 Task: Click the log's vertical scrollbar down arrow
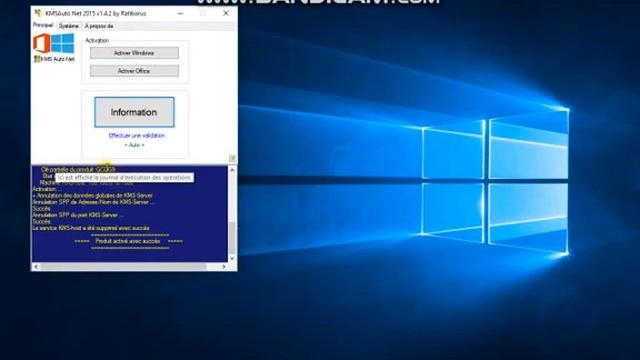point(232,258)
